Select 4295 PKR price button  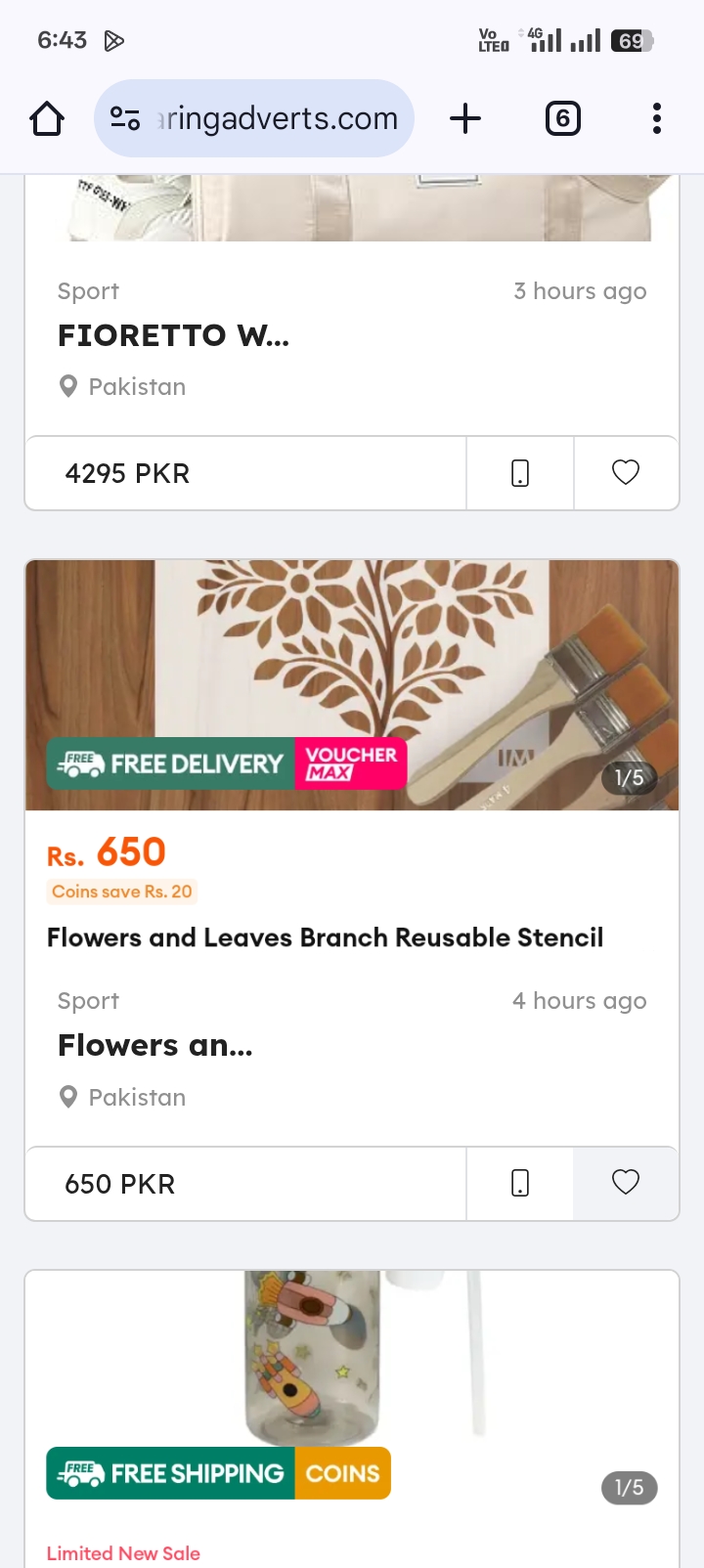(x=245, y=473)
